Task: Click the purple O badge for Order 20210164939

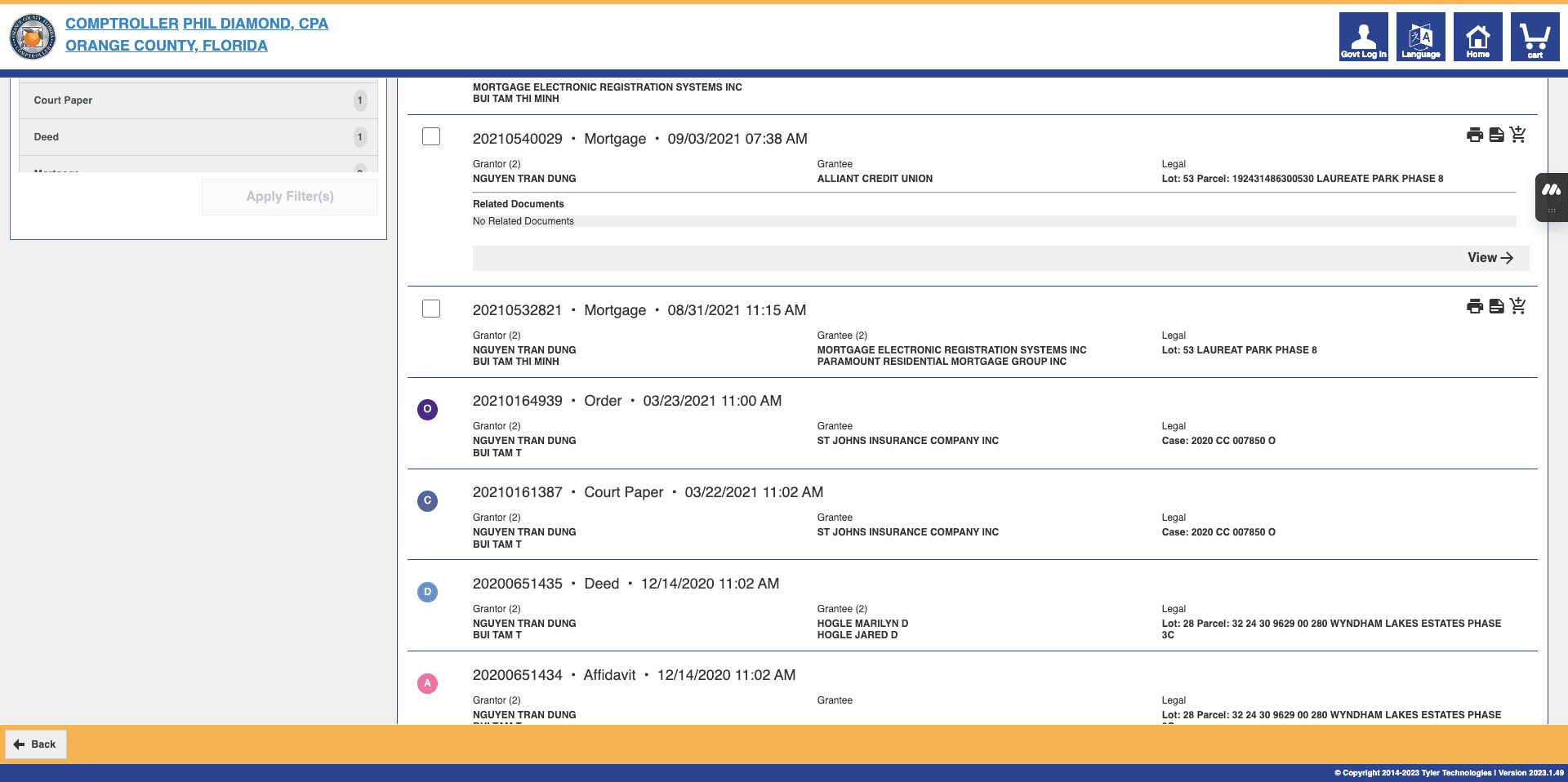Action: pyautogui.click(x=427, y=409)
